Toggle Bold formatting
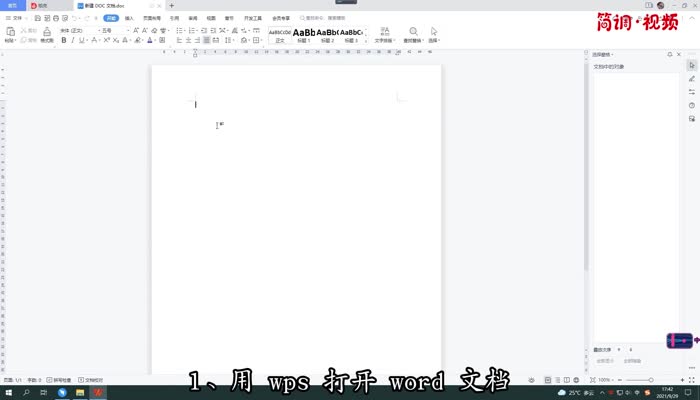Screen dimensions: 700x400 (64, 40)
